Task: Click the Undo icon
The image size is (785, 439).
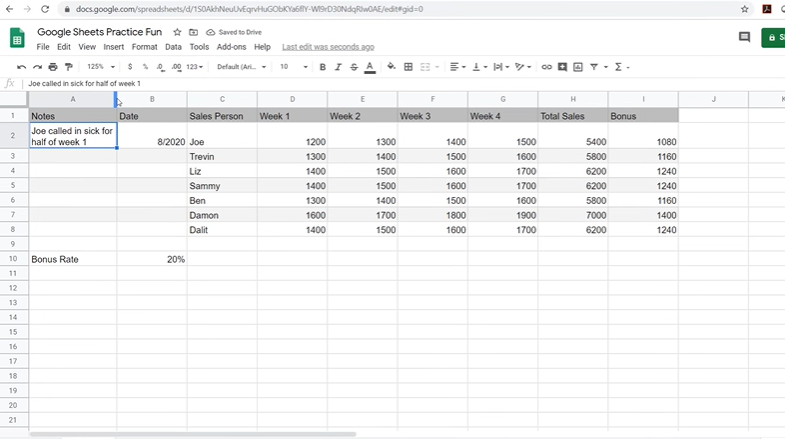Action: pos(21,67)
